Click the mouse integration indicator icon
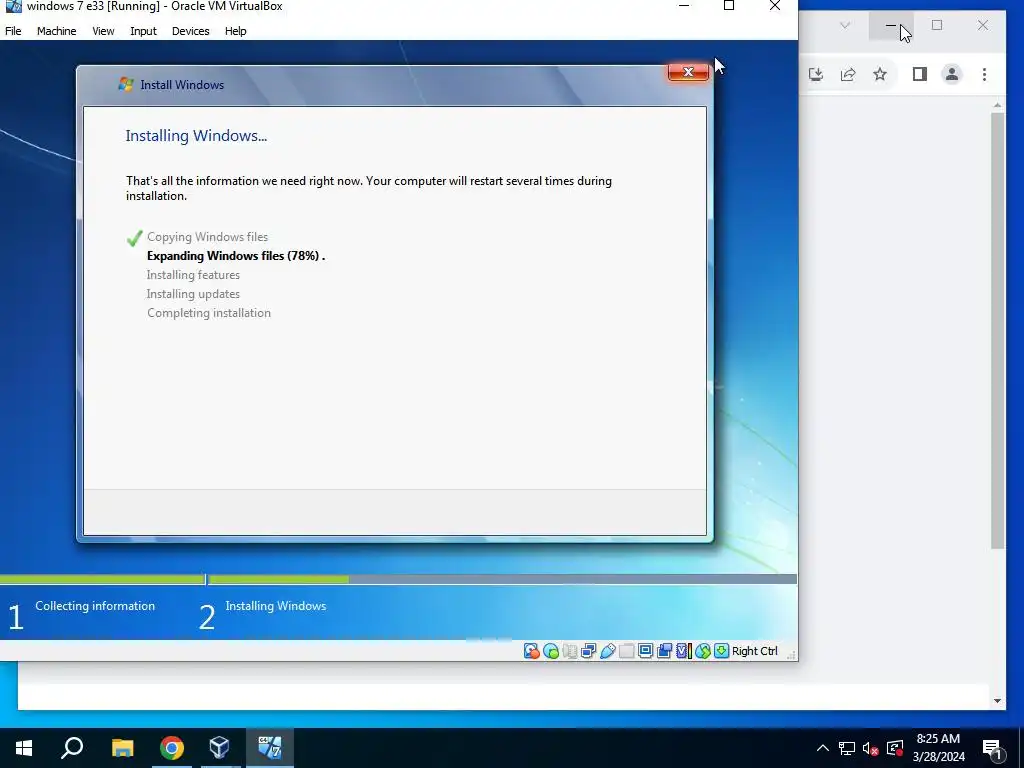Image resolution: width=1024 pixels, height=768 pixels. point(702,651)
